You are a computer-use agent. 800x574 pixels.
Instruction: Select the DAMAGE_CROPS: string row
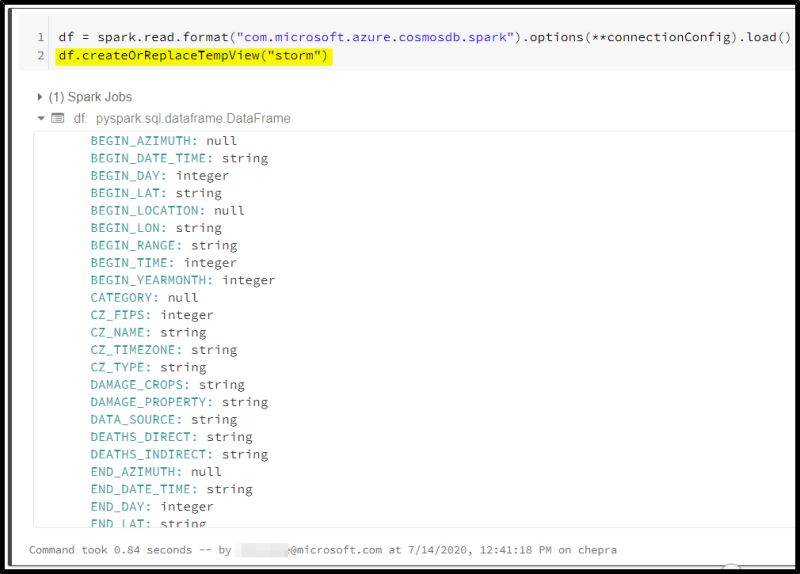coord(167,384)
